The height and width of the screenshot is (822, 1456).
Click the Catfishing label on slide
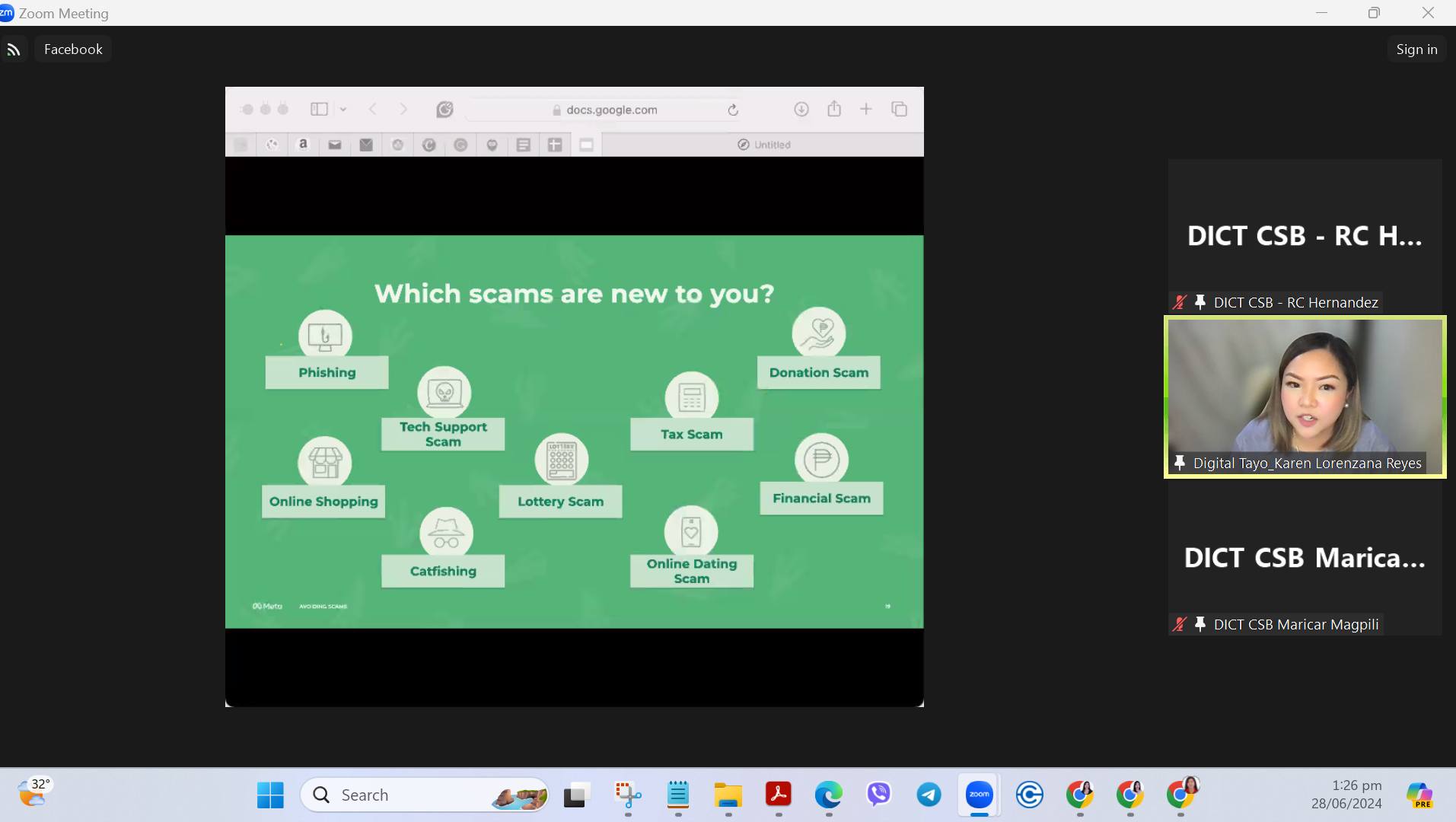click(x=443, y=571)
